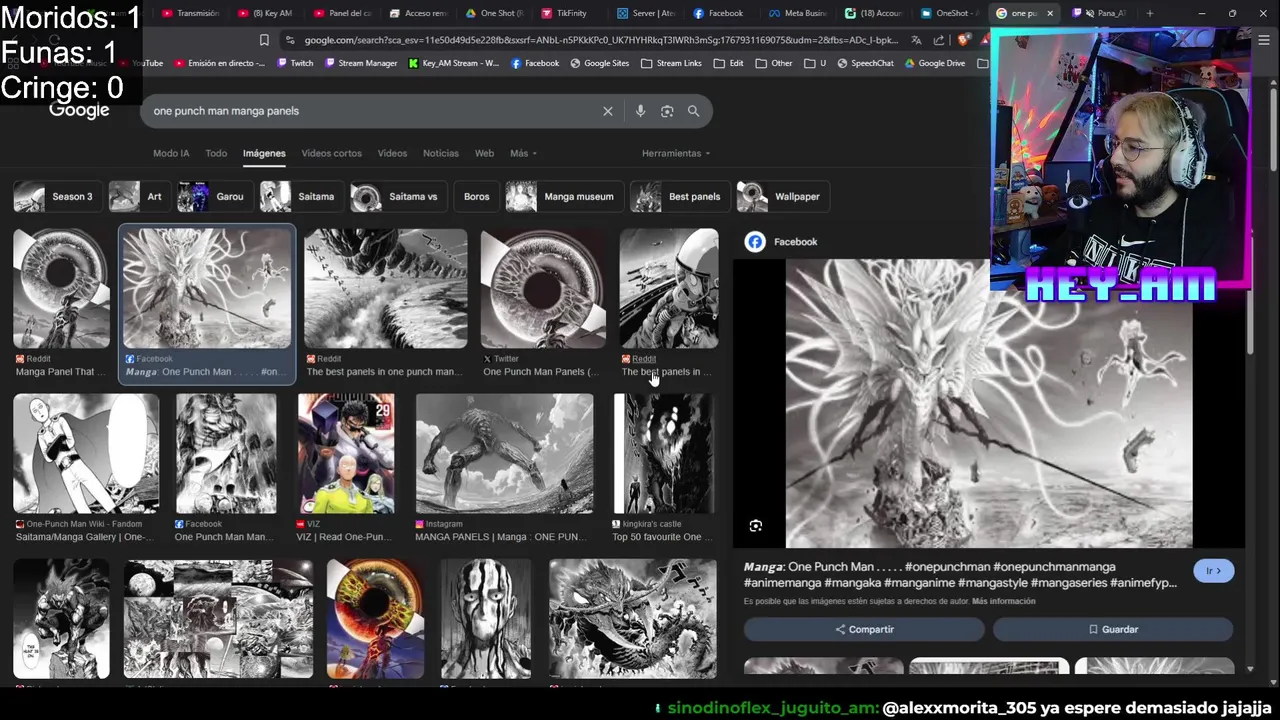
Task: Click the Wallpaper filter chip
Action: pyautogui.click(x=782, y=197)
